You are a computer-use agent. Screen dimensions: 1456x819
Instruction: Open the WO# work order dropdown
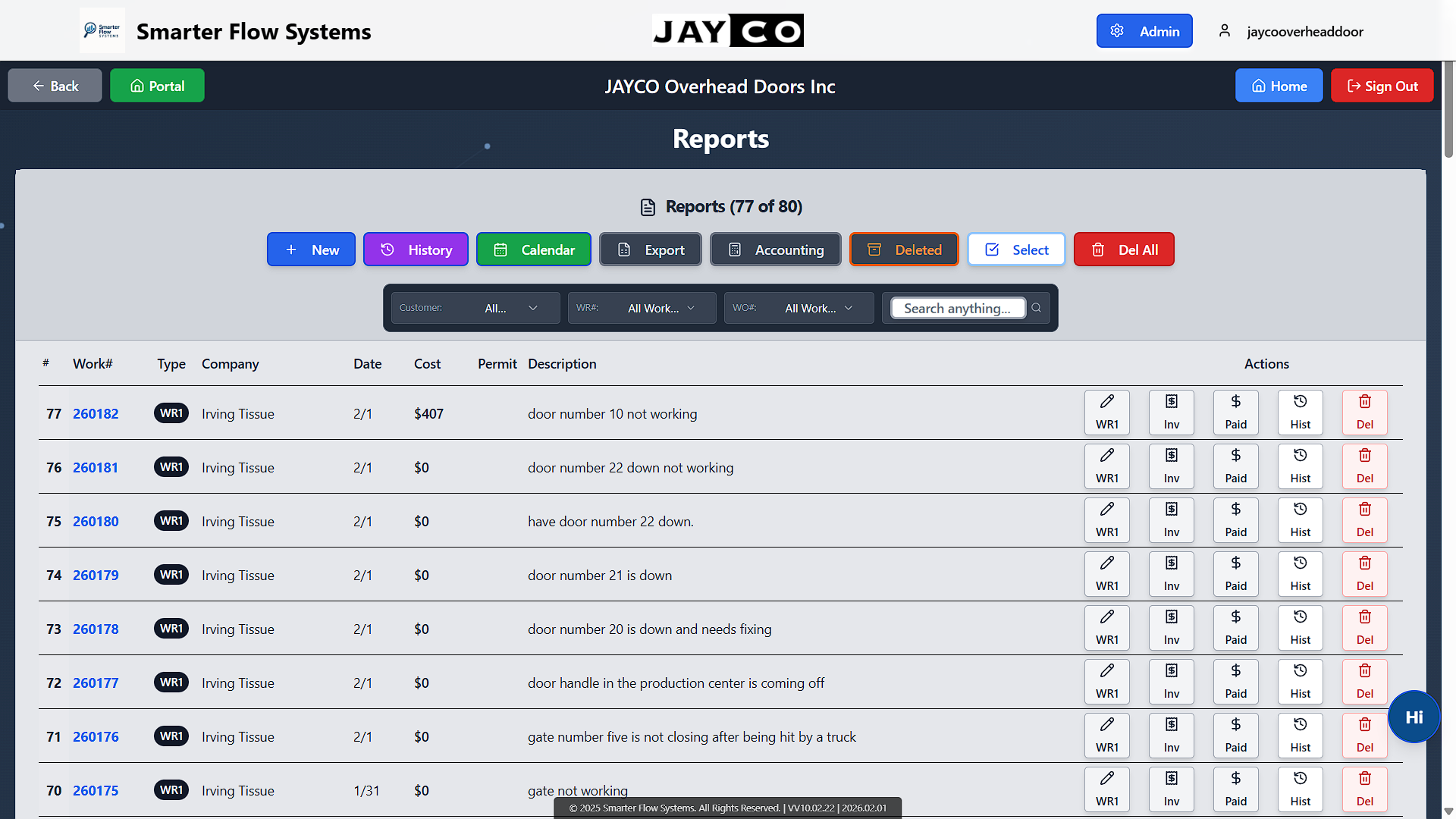799,308
